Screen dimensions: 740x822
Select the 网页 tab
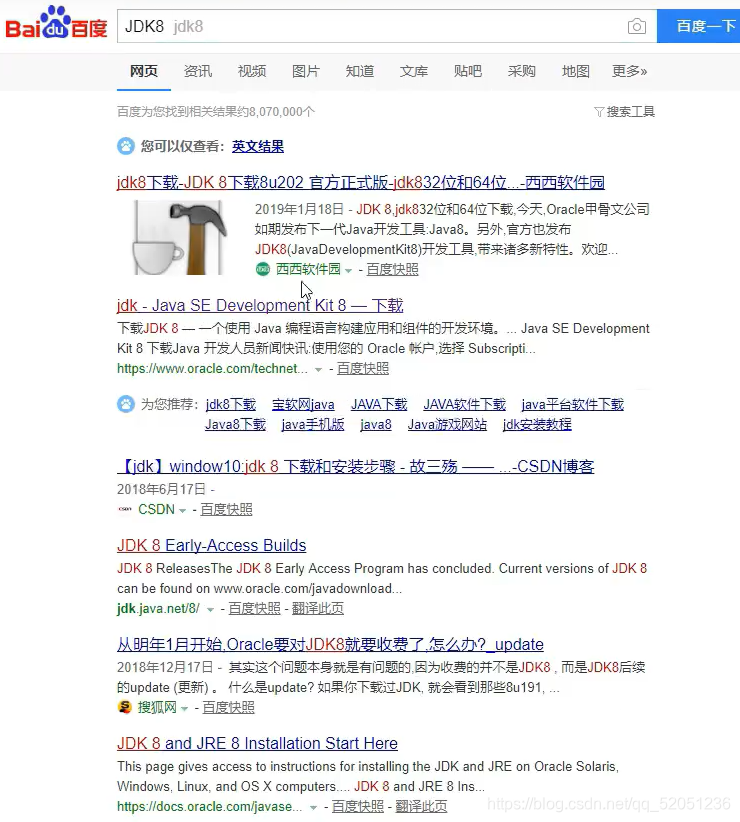point(144,71)
